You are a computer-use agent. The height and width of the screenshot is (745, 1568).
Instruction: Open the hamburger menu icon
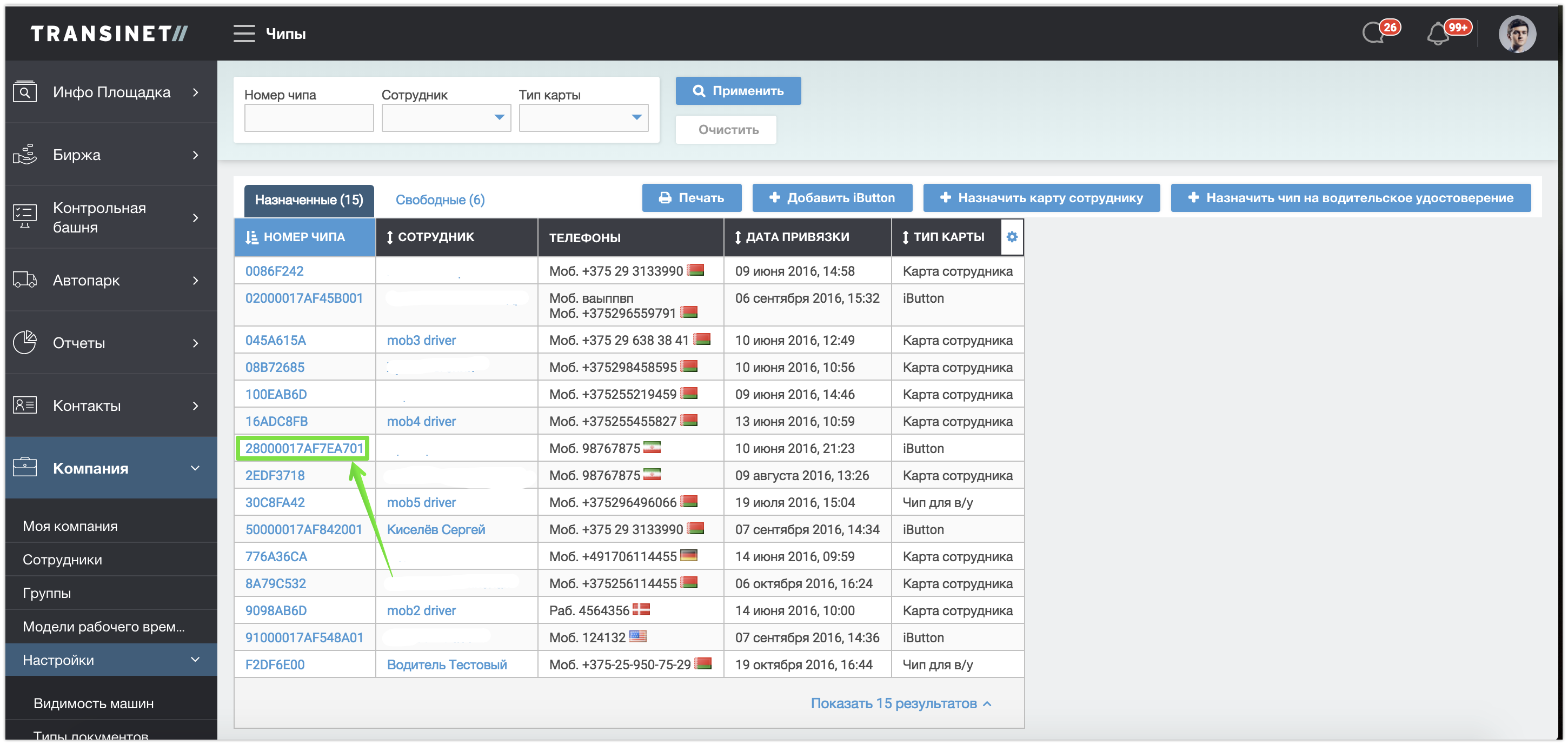(244, 34)
